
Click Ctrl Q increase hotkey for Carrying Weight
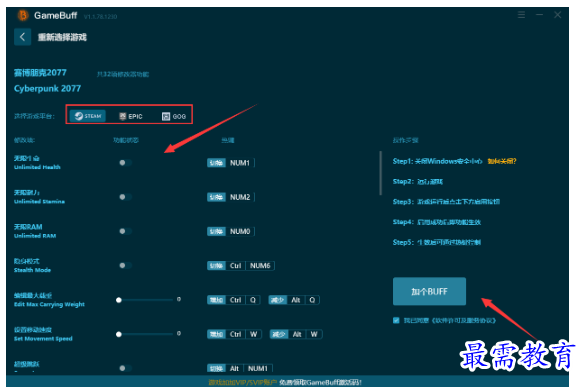[233, 300]
